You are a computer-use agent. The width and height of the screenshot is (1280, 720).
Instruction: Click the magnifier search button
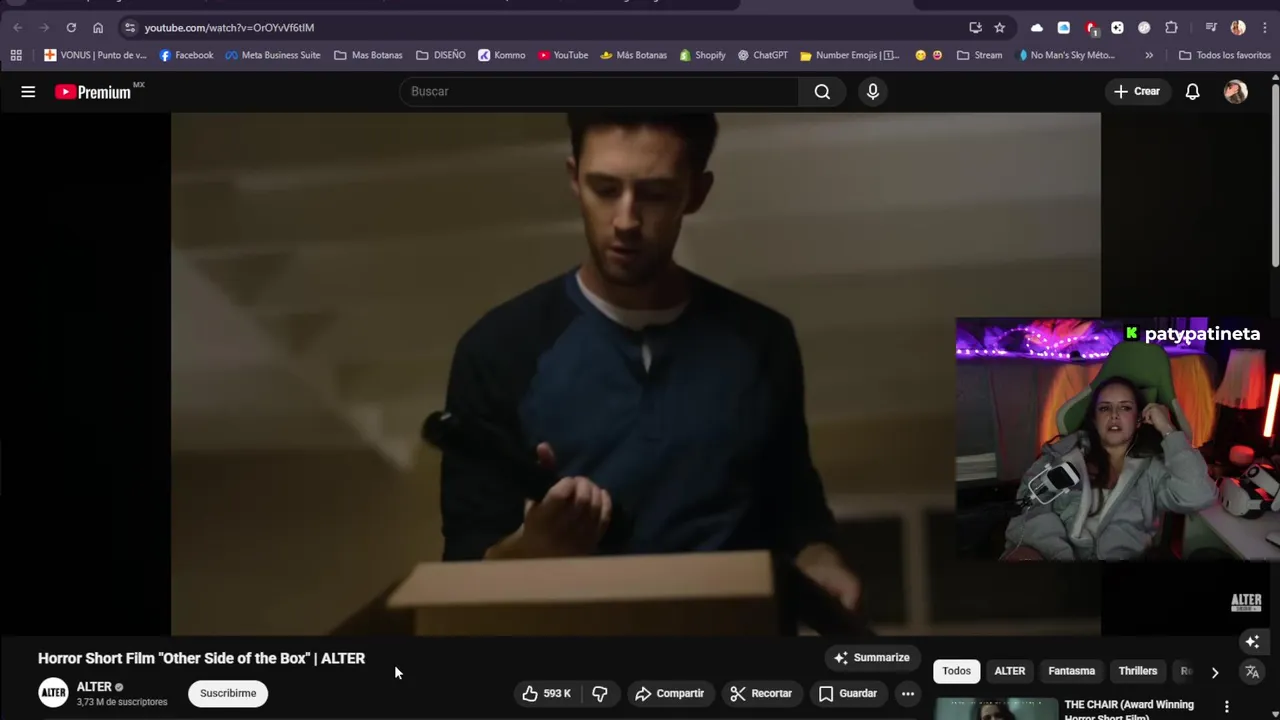tap(822, 91)
